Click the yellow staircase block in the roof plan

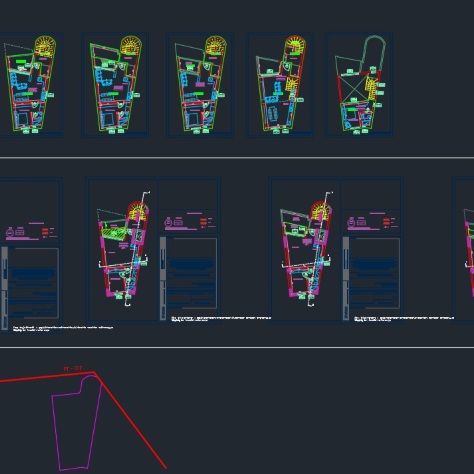coord(371,88)
